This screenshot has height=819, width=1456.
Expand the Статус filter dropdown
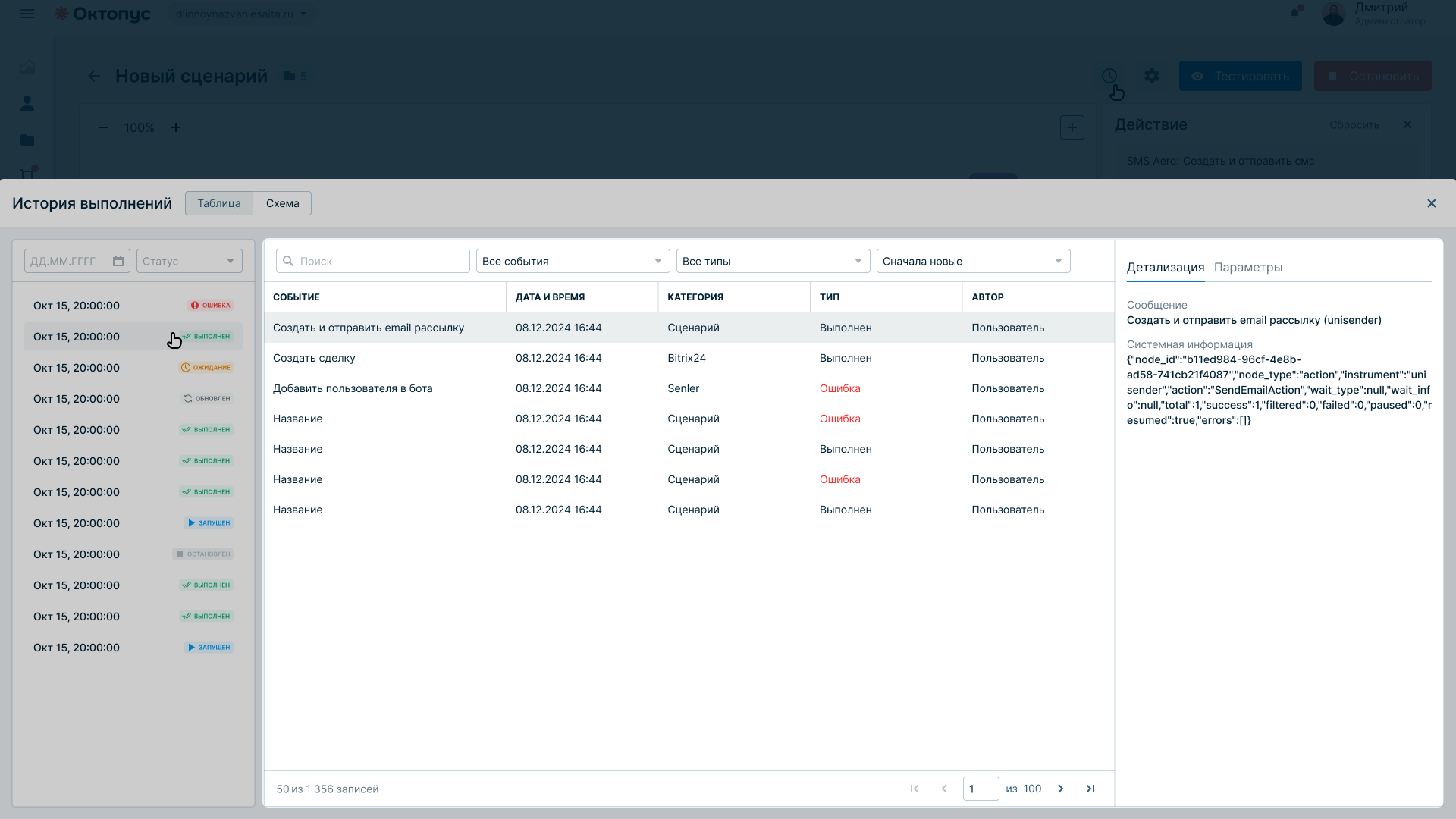click(x=190, y=261)
